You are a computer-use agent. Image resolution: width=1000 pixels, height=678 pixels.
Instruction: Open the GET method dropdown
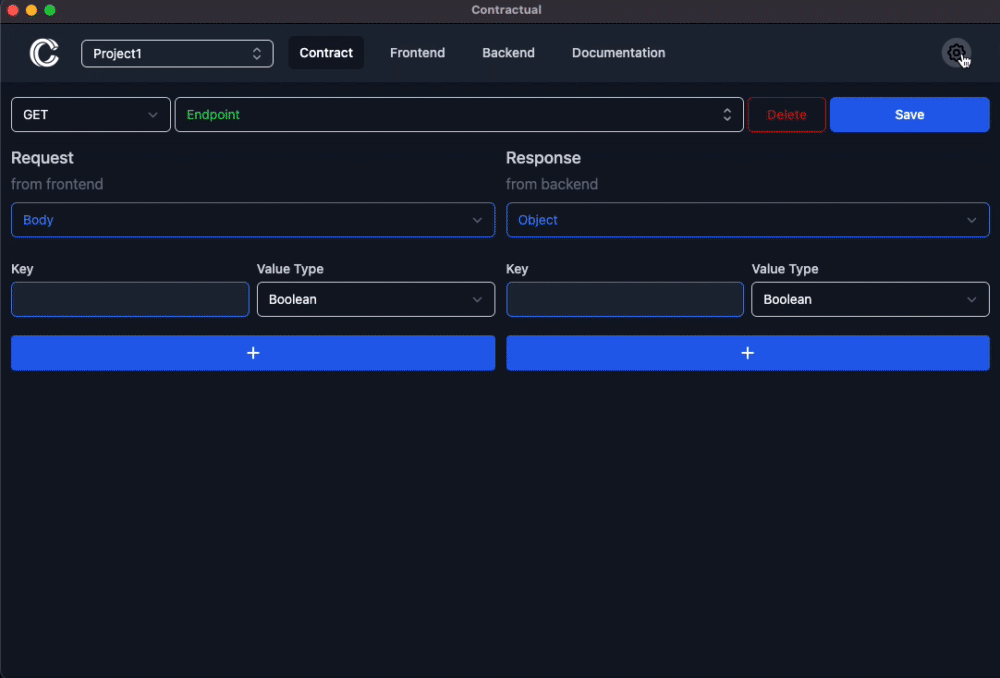pyautogui.click(x=91, y=115)
